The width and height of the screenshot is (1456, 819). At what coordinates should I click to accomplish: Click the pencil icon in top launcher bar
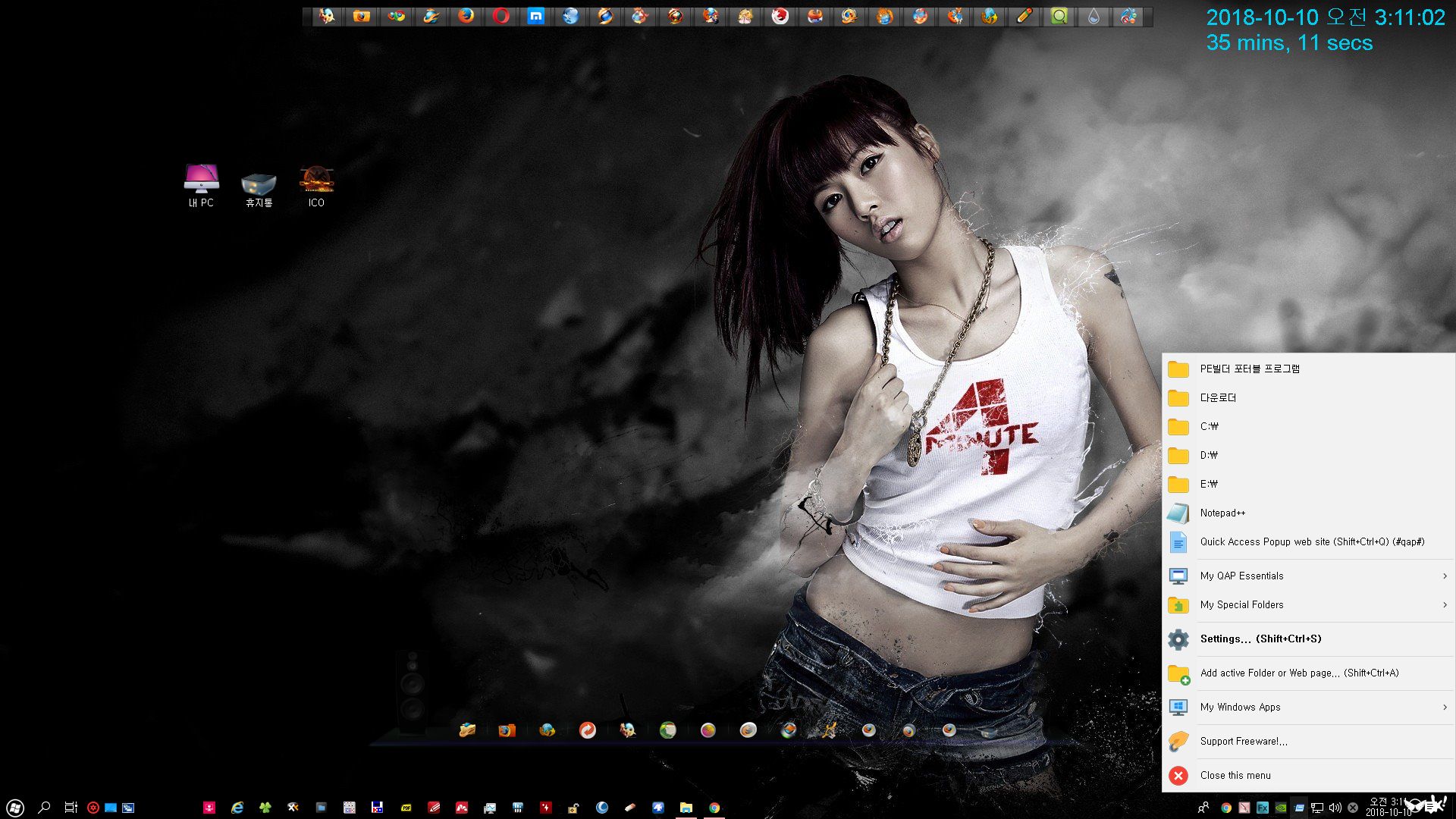point(1024,16)
